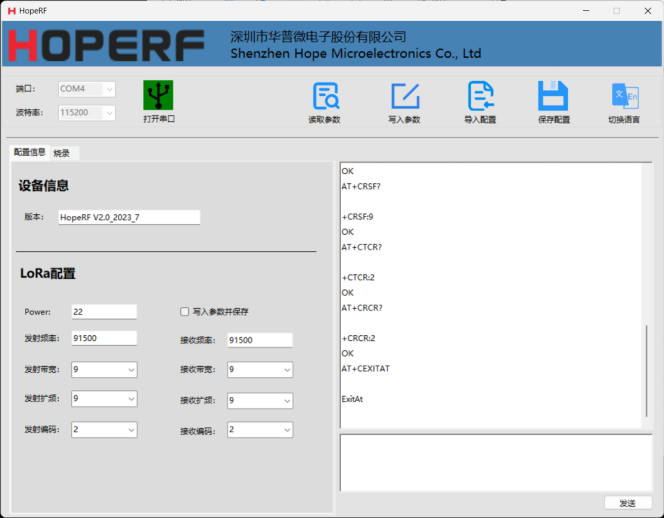Click the import config (导入配置) icon

tap(480, 96)
